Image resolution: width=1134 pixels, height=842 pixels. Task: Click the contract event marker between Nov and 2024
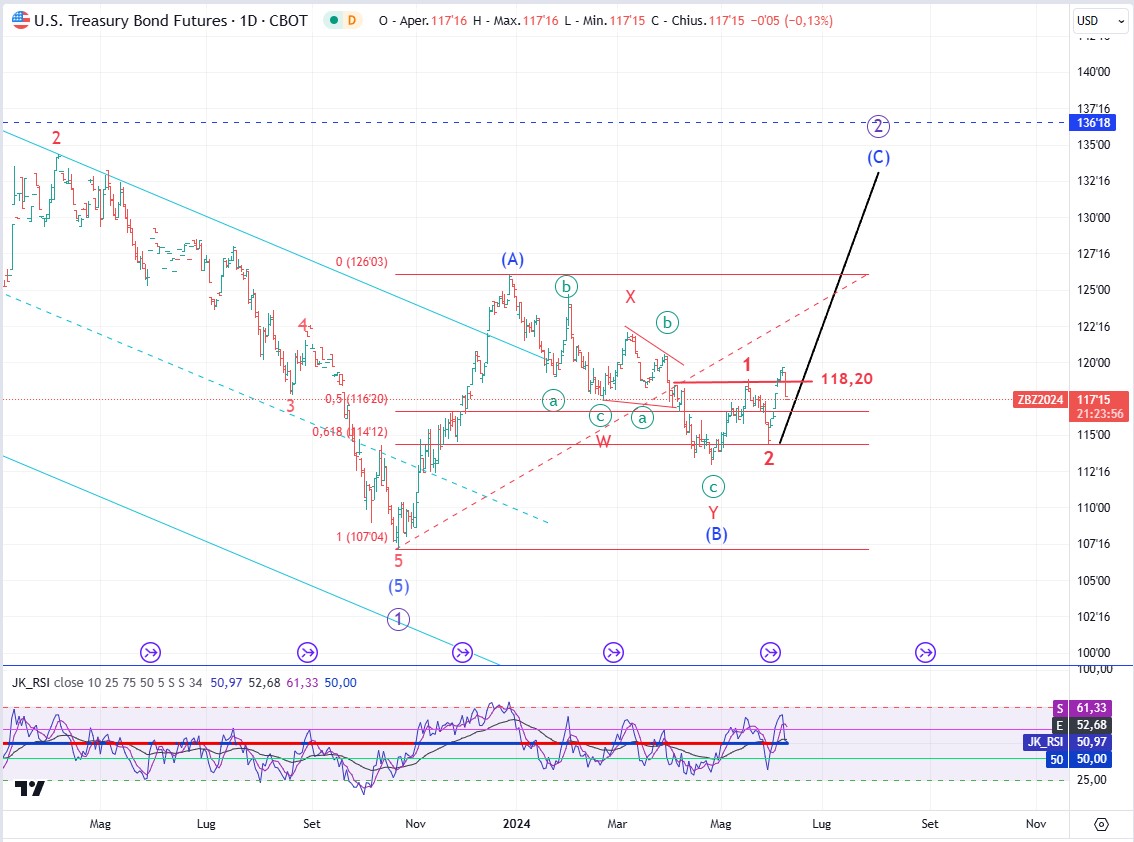coord(462,652)
